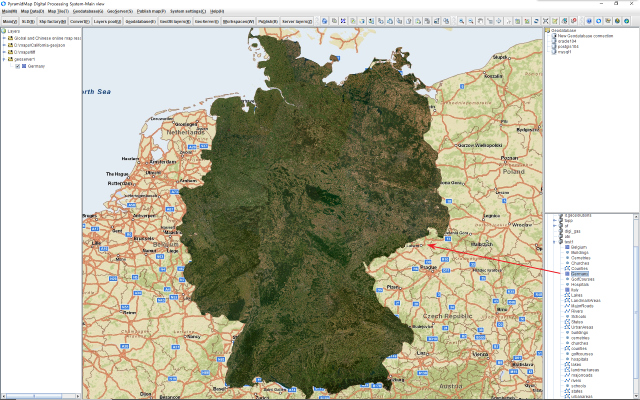Viewport: 640px width, 400px height.
Task: Click the Layers pool(U) button
Action: tap(107, 21)
